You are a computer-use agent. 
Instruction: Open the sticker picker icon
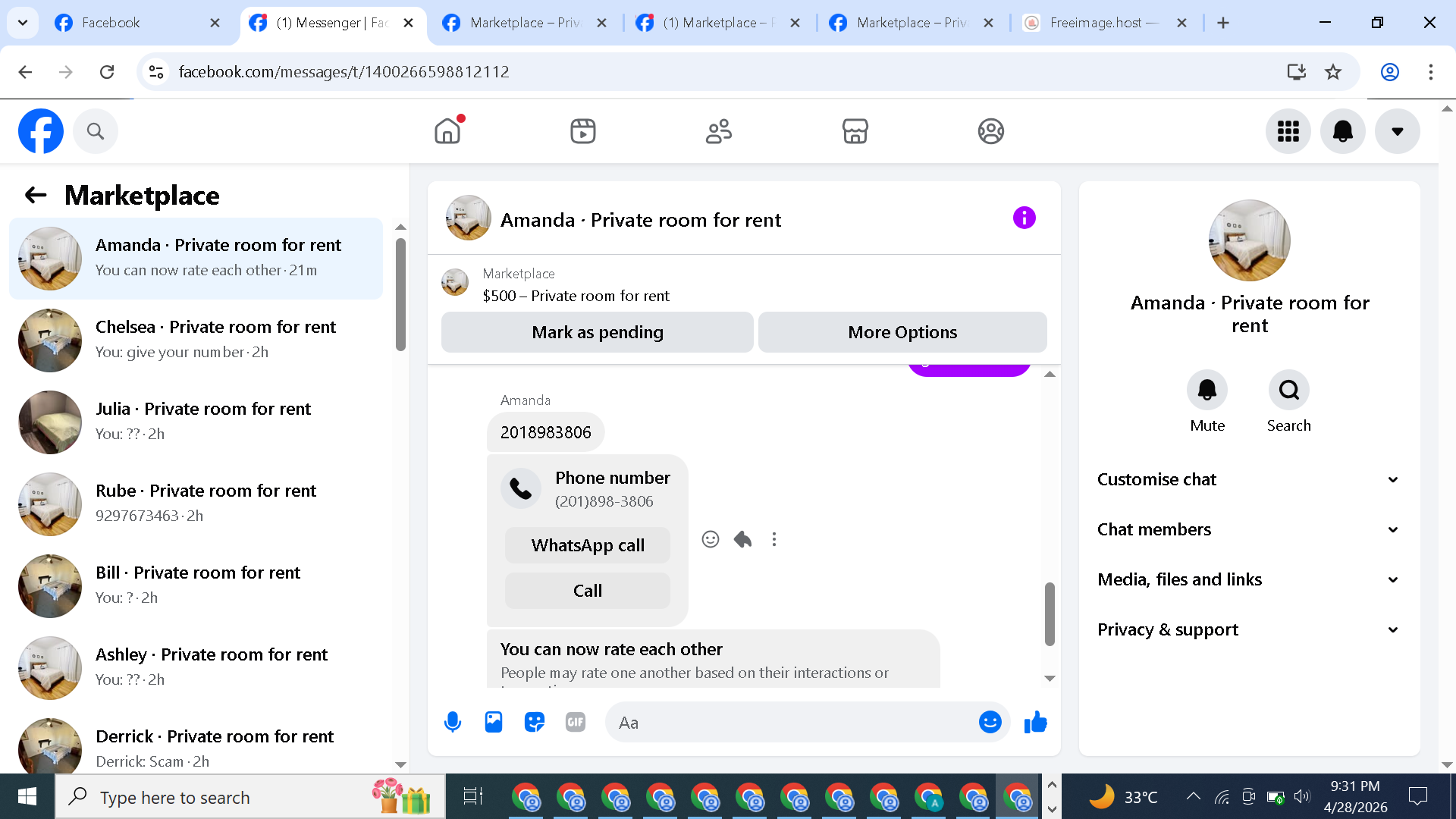point(535,722)
